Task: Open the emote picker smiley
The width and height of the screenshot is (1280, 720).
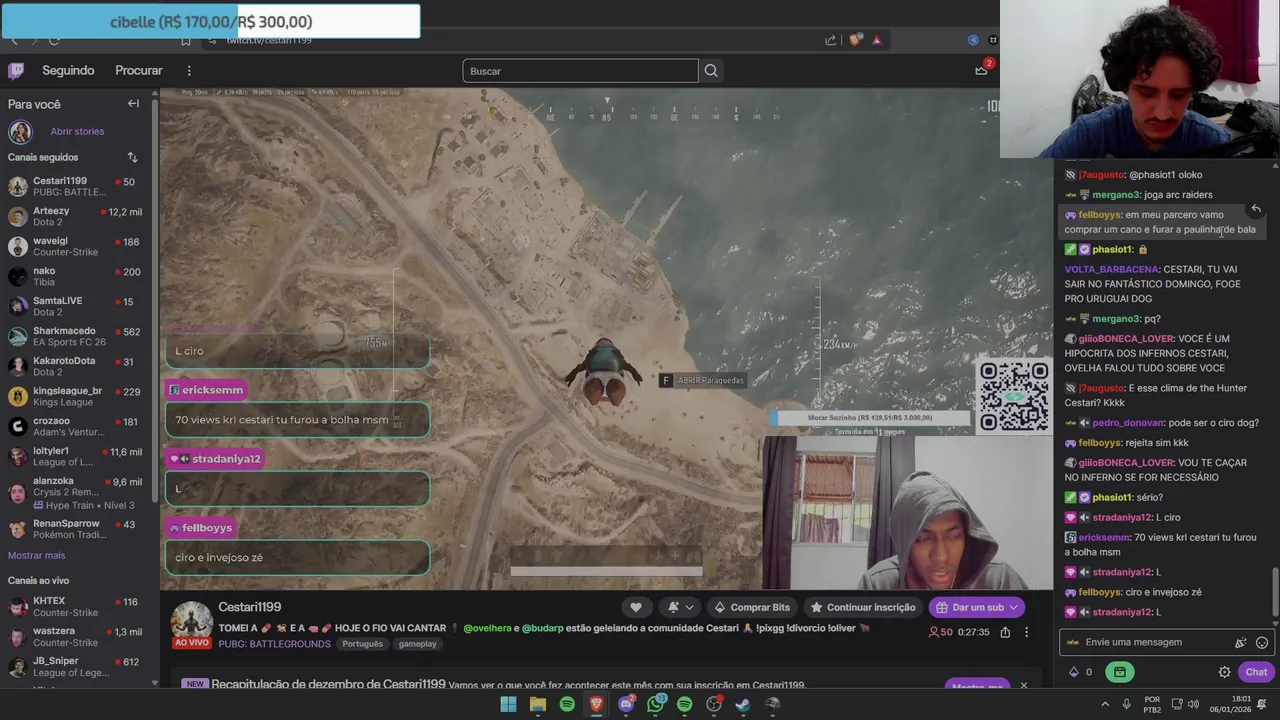Action: point(1262,642)
